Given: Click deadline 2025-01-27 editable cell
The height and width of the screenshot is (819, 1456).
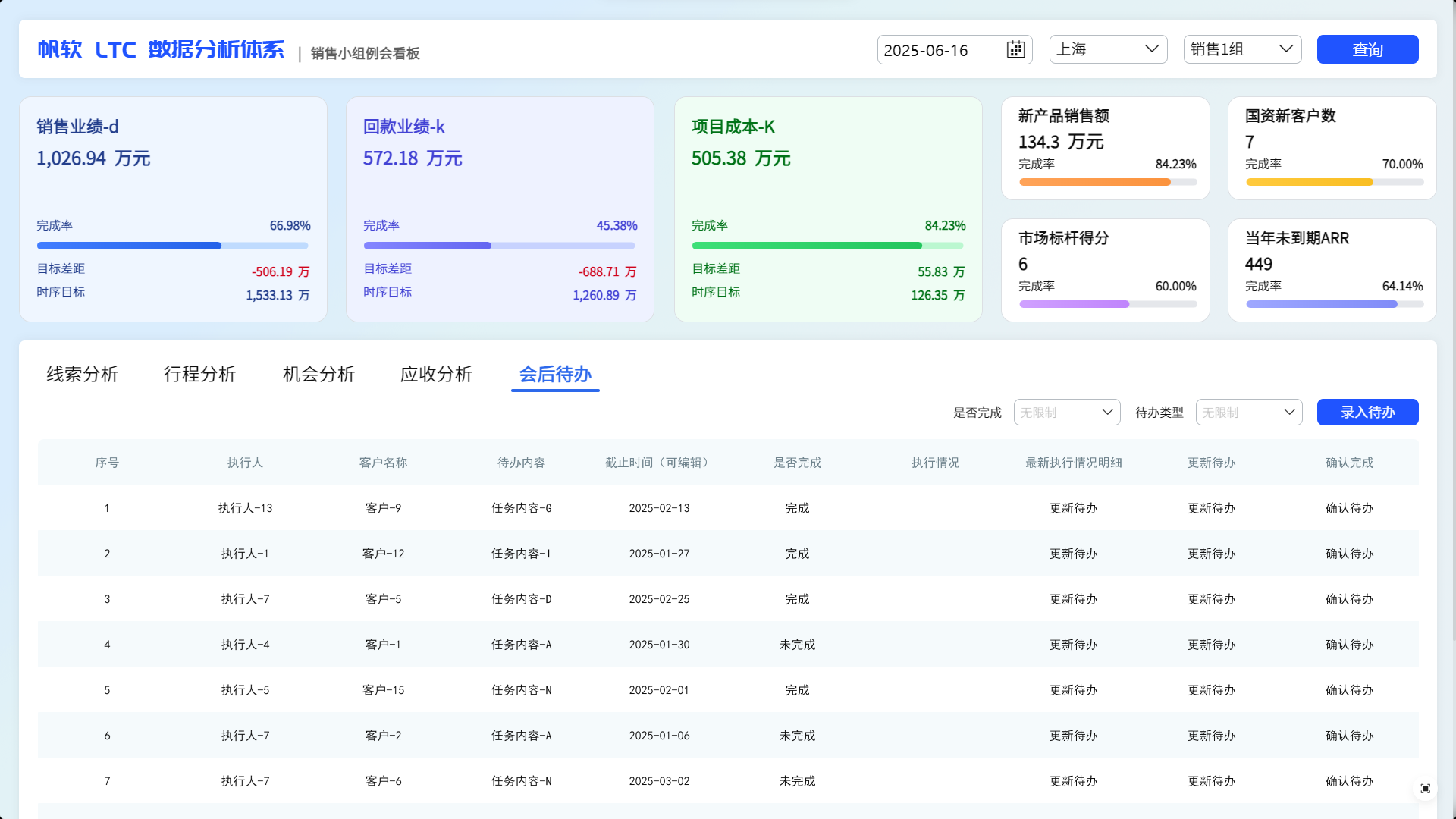Looking at the screenshot, I should [659, 554].
